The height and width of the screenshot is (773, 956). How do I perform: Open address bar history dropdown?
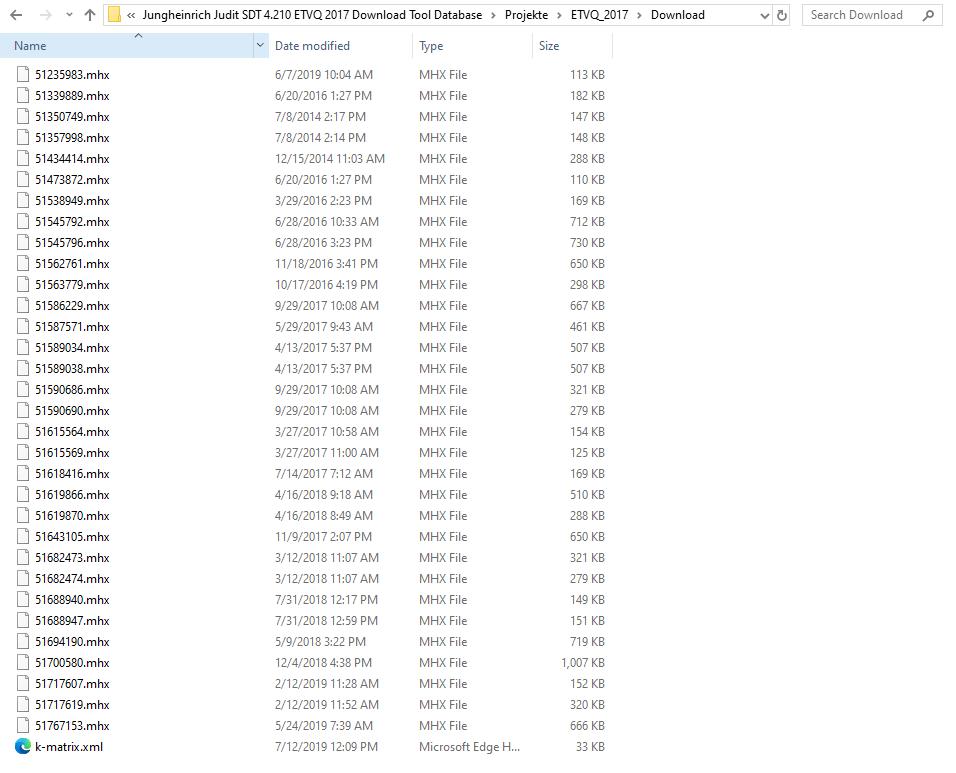[765, 16]
